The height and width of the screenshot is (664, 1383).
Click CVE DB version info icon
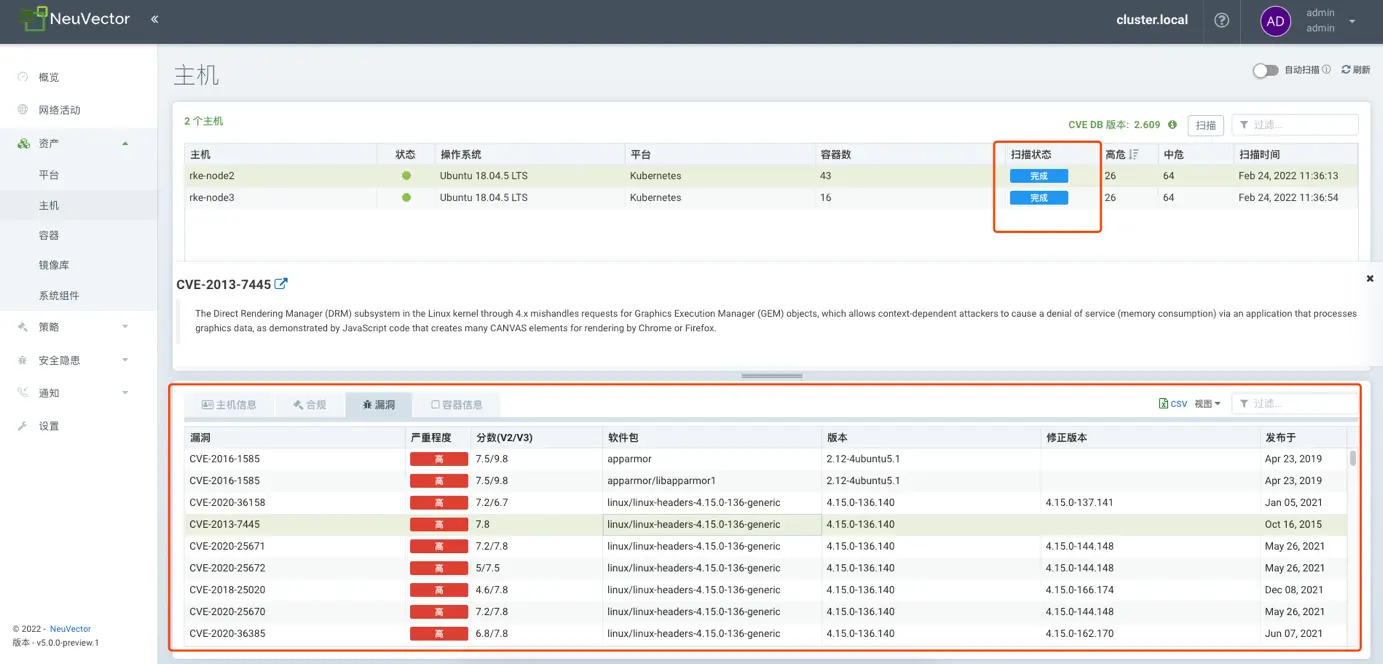[1172, 125]
